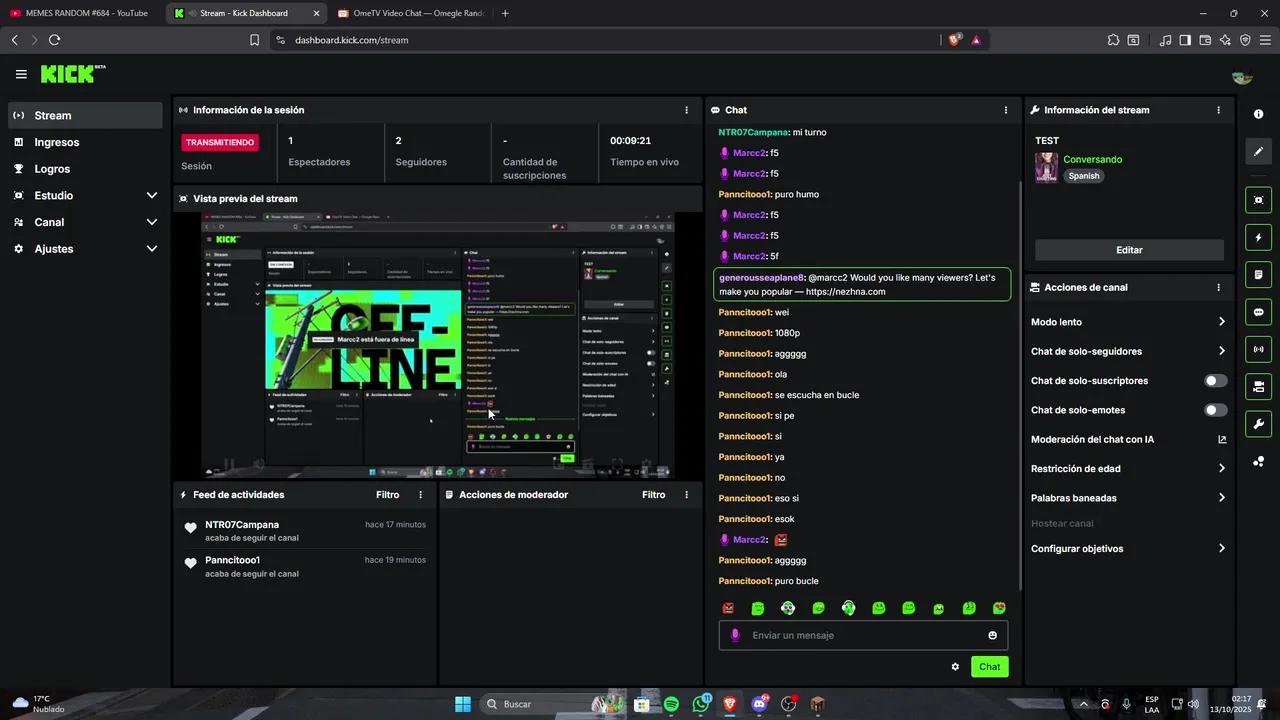Screen dimensions: 1280x720
Task: Click in the Enviar un mensaje field
Action: pos(863,635)
